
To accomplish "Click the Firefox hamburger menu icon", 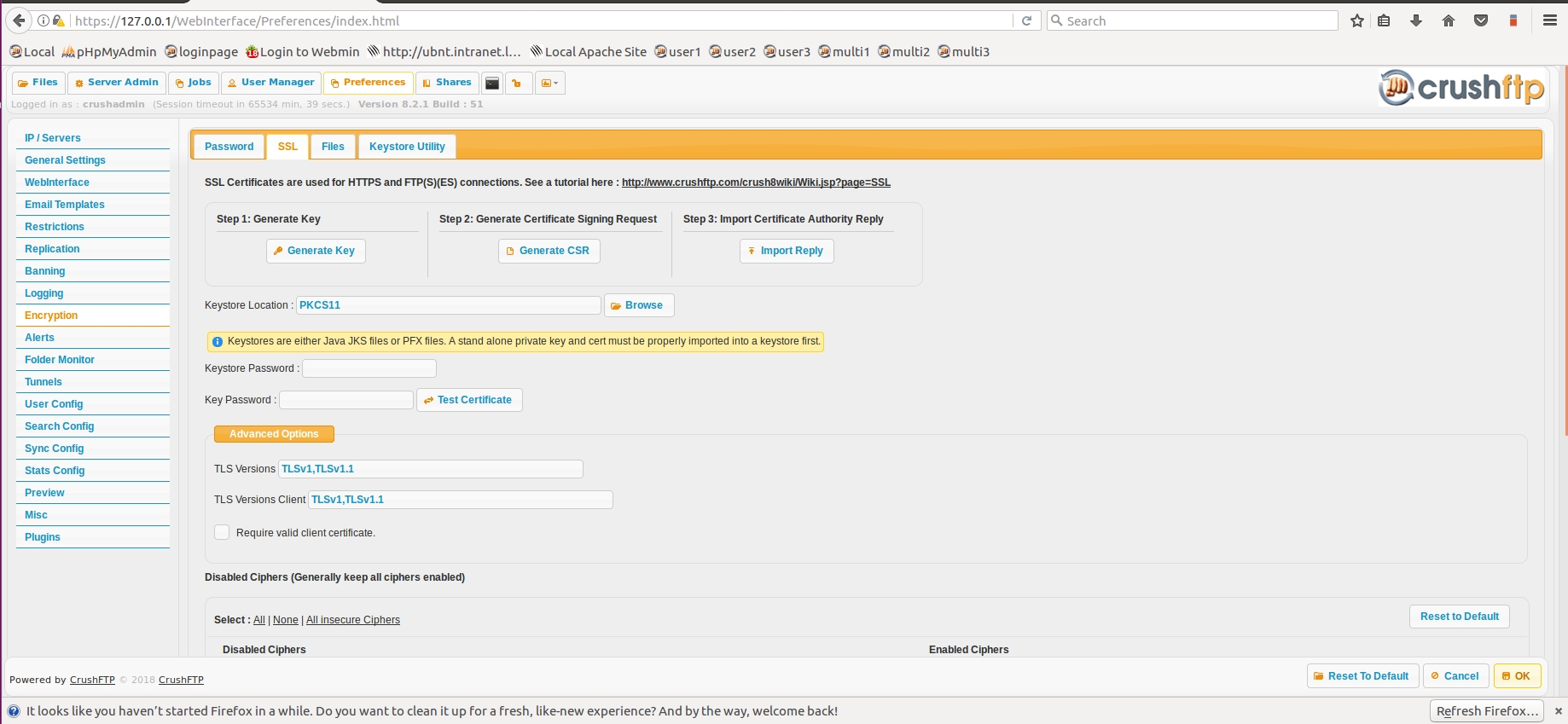I will [x=1550, y=20].
